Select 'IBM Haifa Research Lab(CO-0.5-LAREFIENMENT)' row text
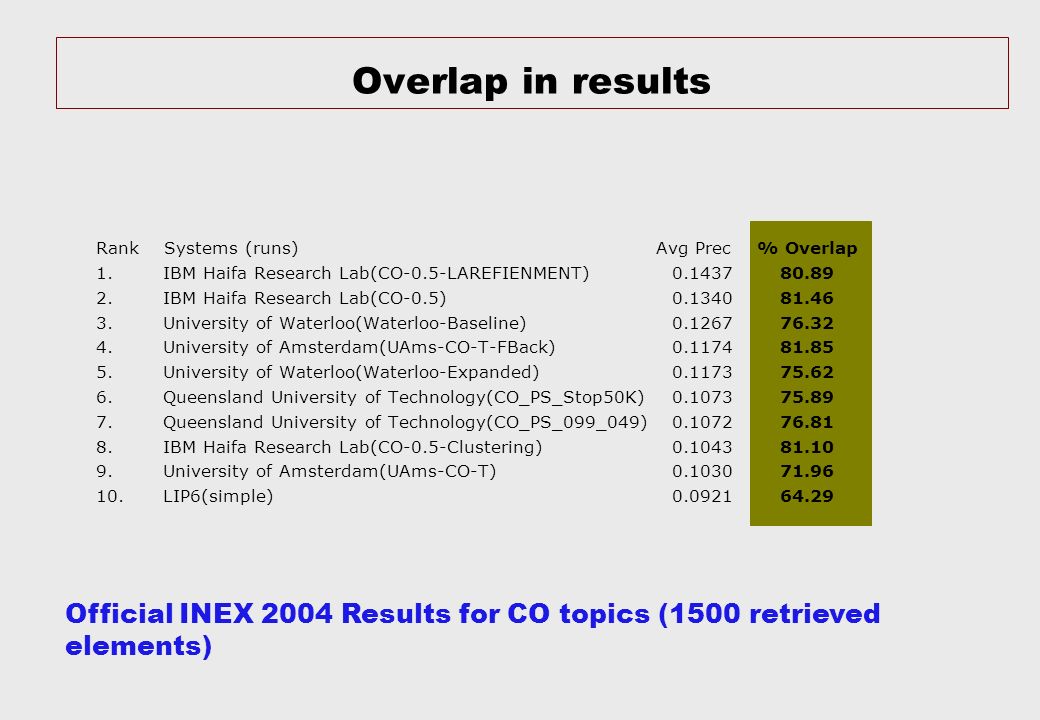 (x=376, y=273)
